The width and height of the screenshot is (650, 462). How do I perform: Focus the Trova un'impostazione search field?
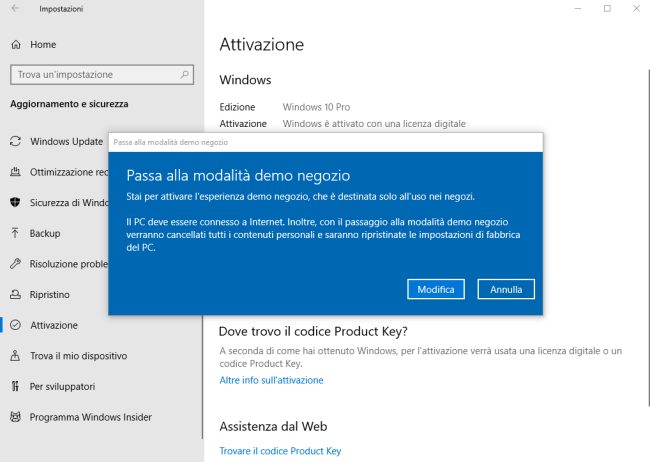pyautogui.click(x=102, y=75)
